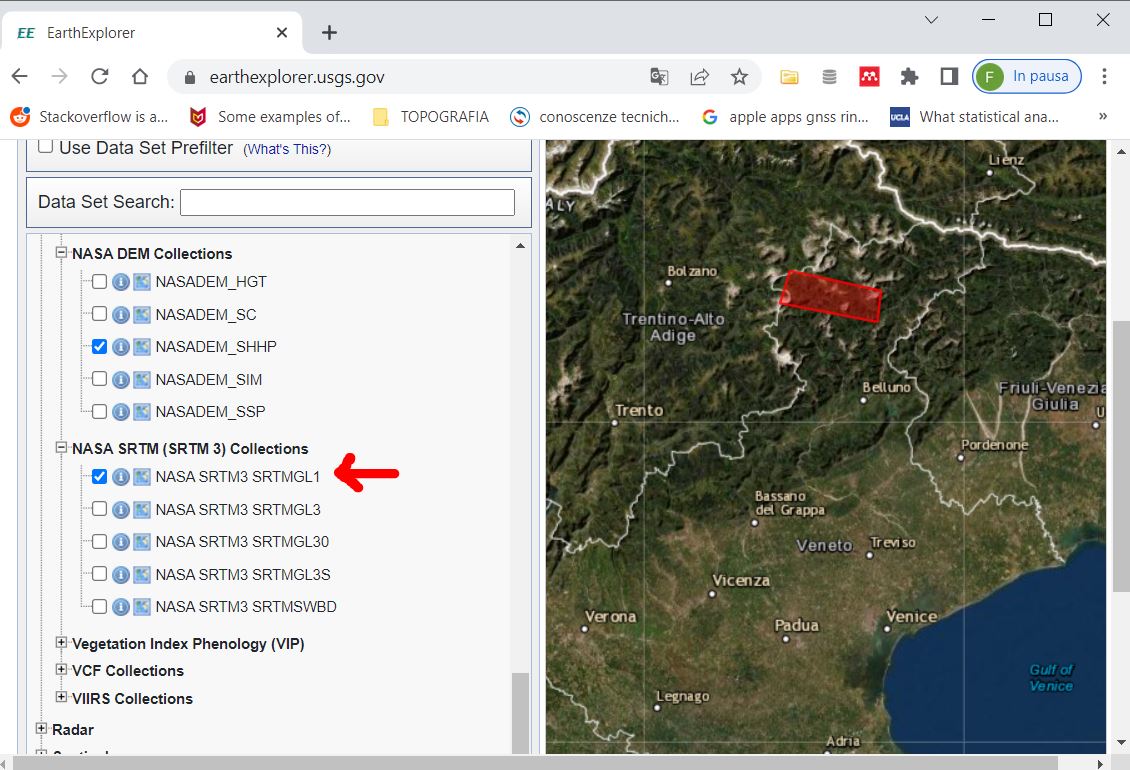Expand the Radar category node
Screen dimensions: 1130x770
41,728
